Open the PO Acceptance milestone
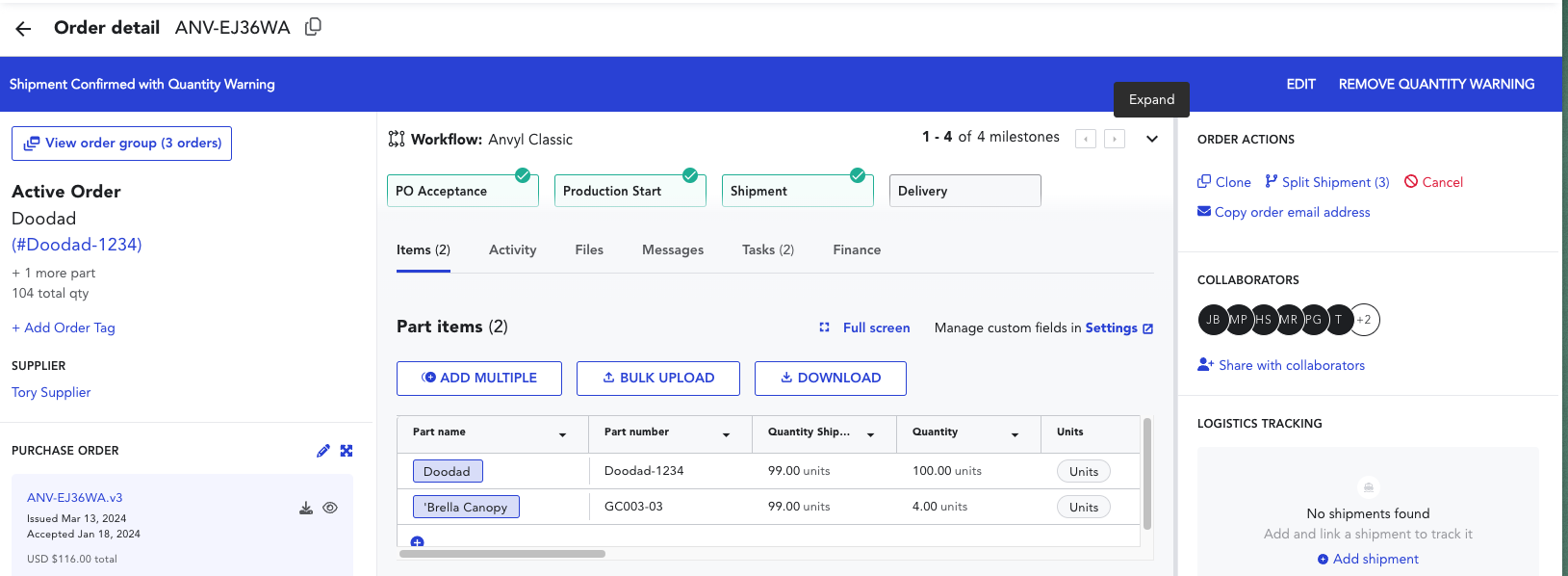The image size is (1568, 576). pos(463,191)
